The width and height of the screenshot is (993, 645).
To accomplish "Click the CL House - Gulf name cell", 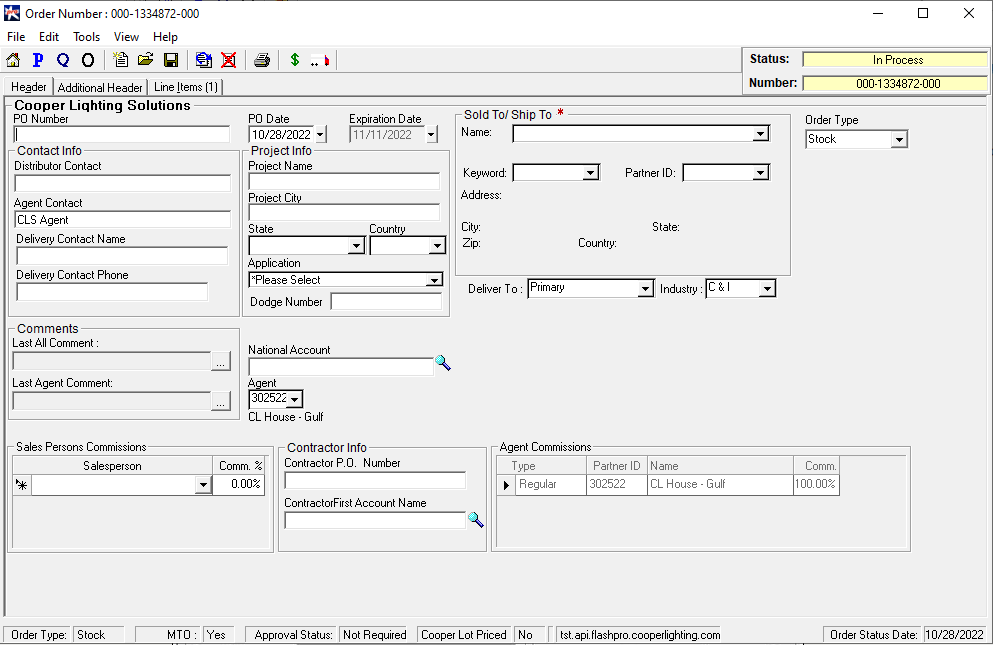I will coord(720,485).
